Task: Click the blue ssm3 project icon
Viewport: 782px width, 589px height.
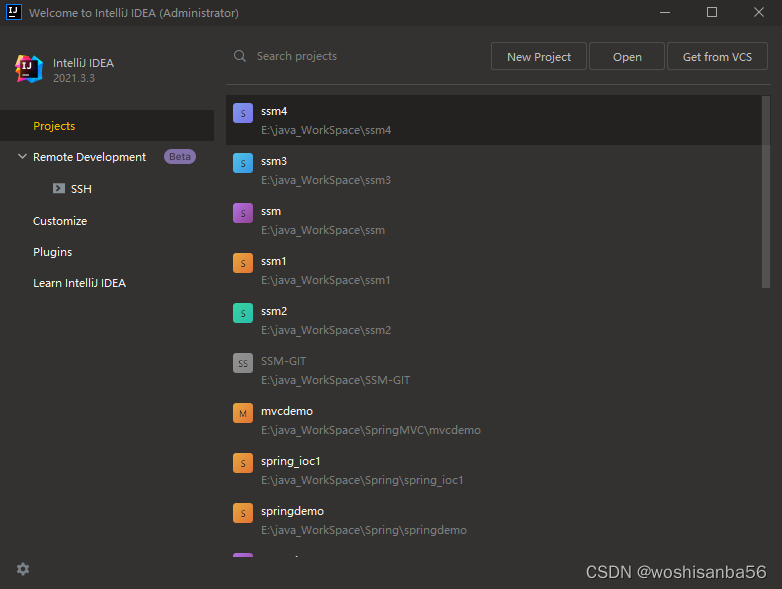Action: (243, 163)
